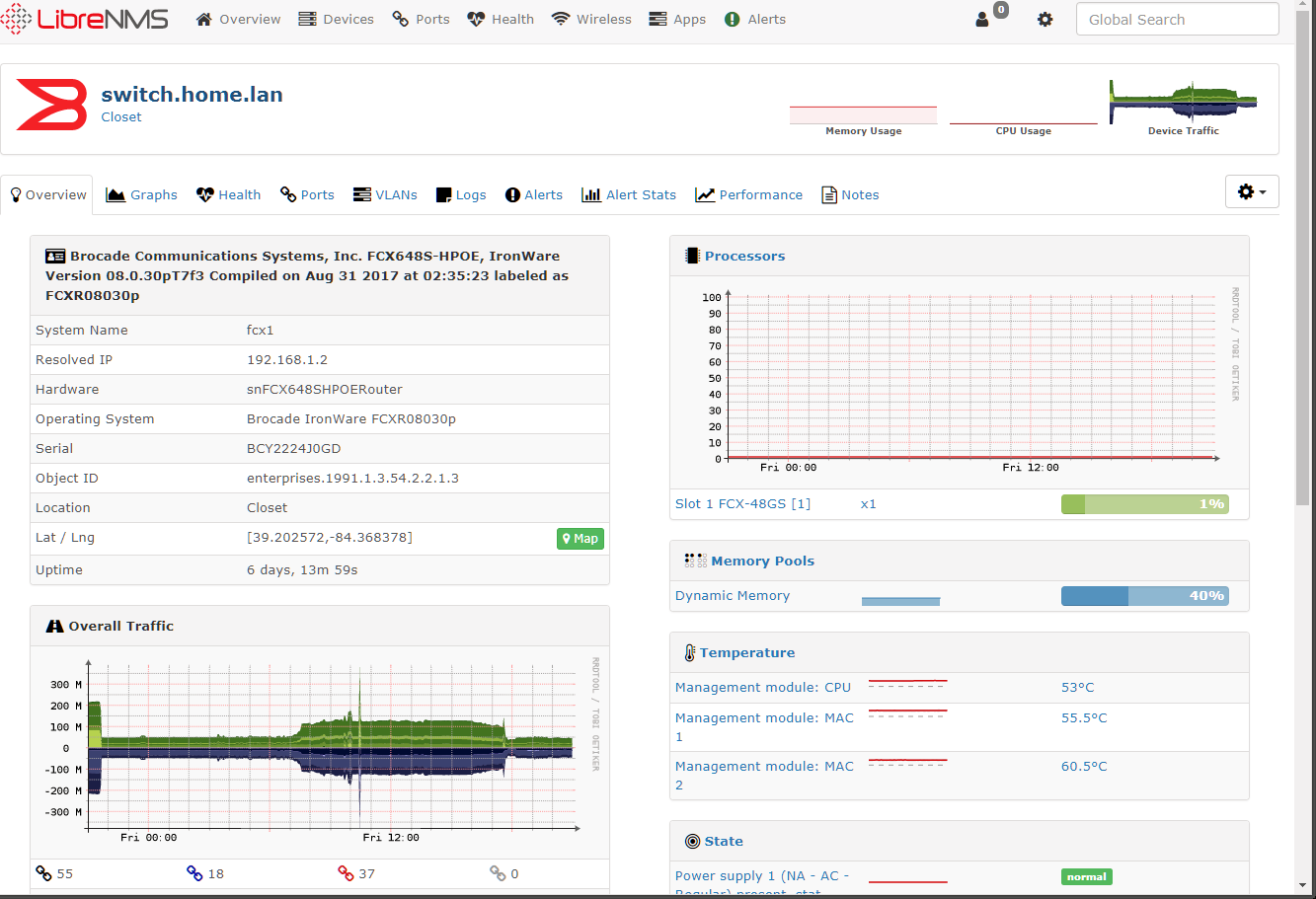Click the Processors chip icon
This screenshot has height=899, width=1316.
[692, 256]
